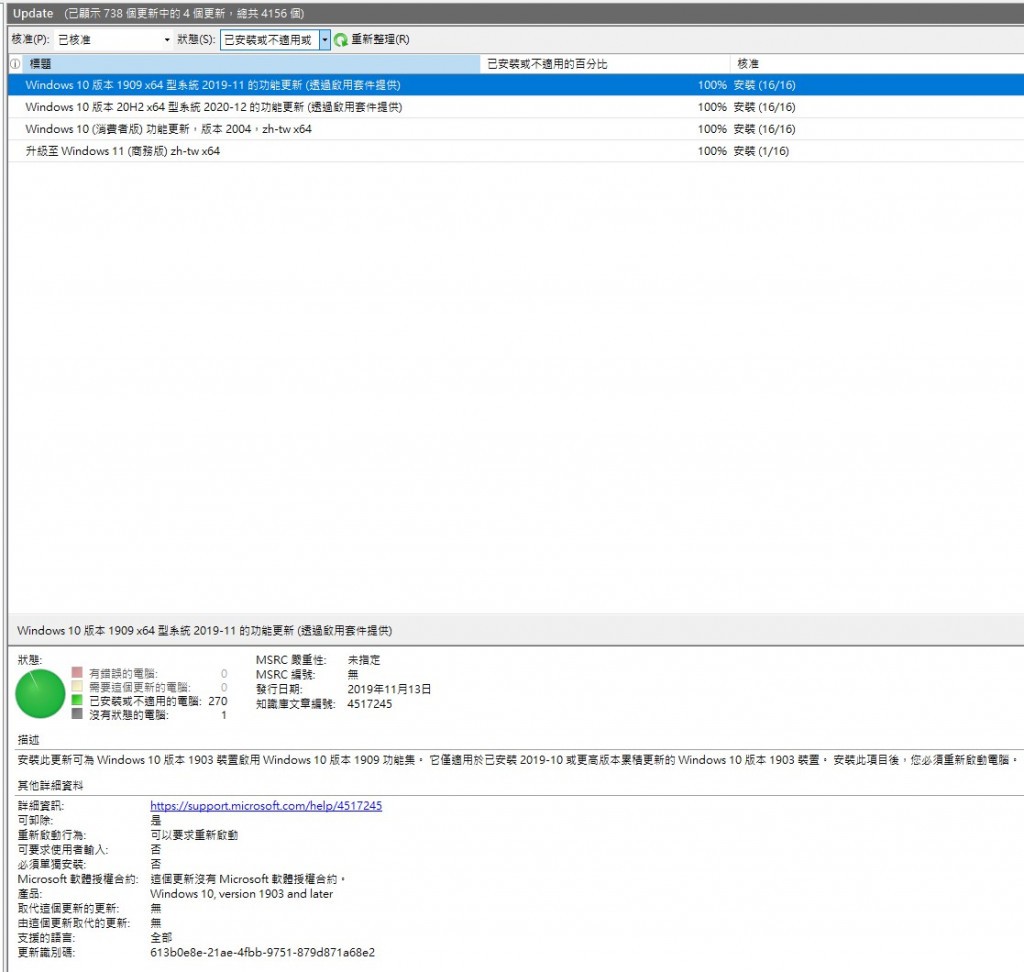This screenshot has height=972, width=1024.
Task: Click 安裝 (1/16) approval cell
Action: click(x=761, y=151)
